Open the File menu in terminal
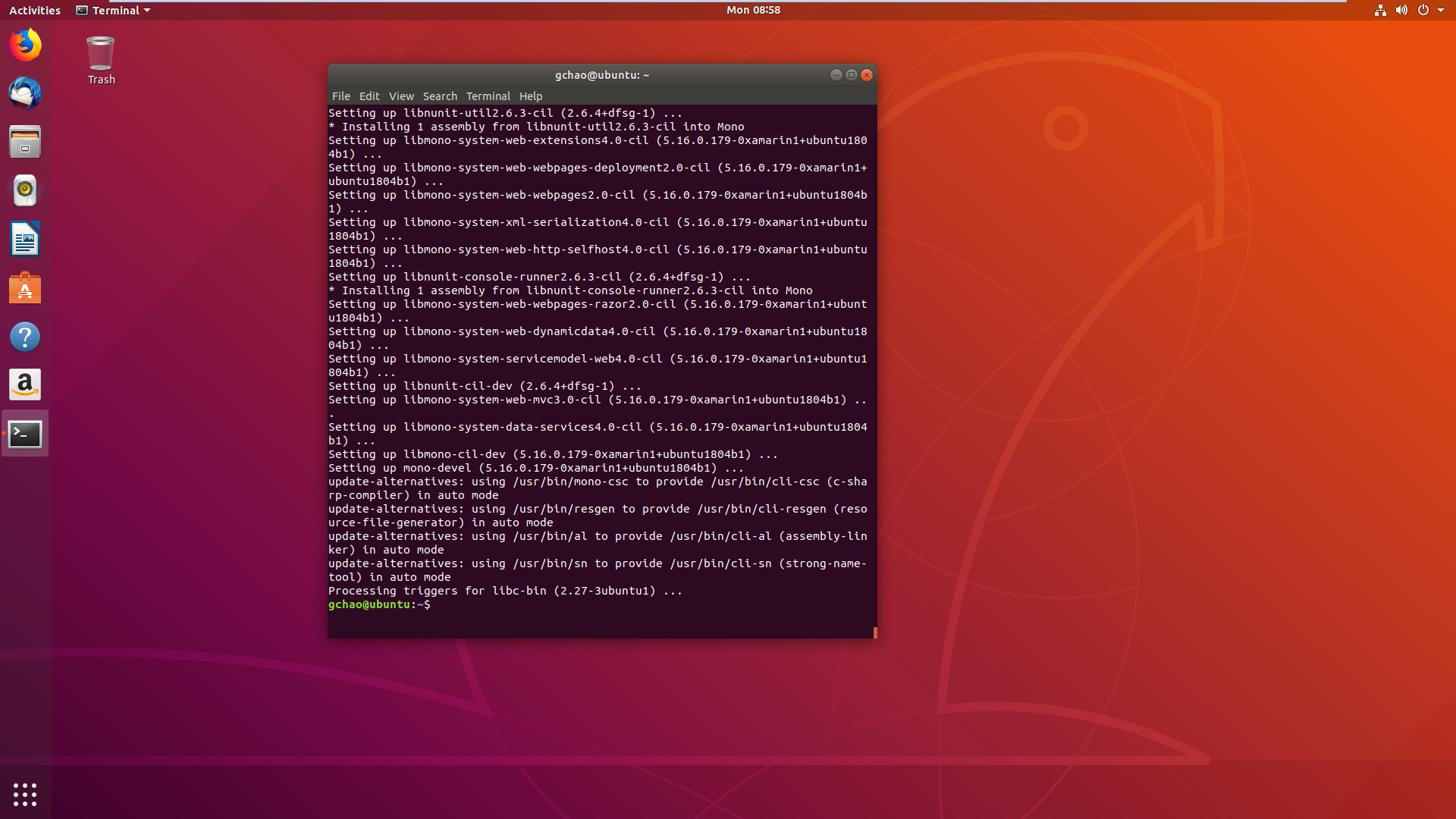The image size is (1456, 819). 342,95
